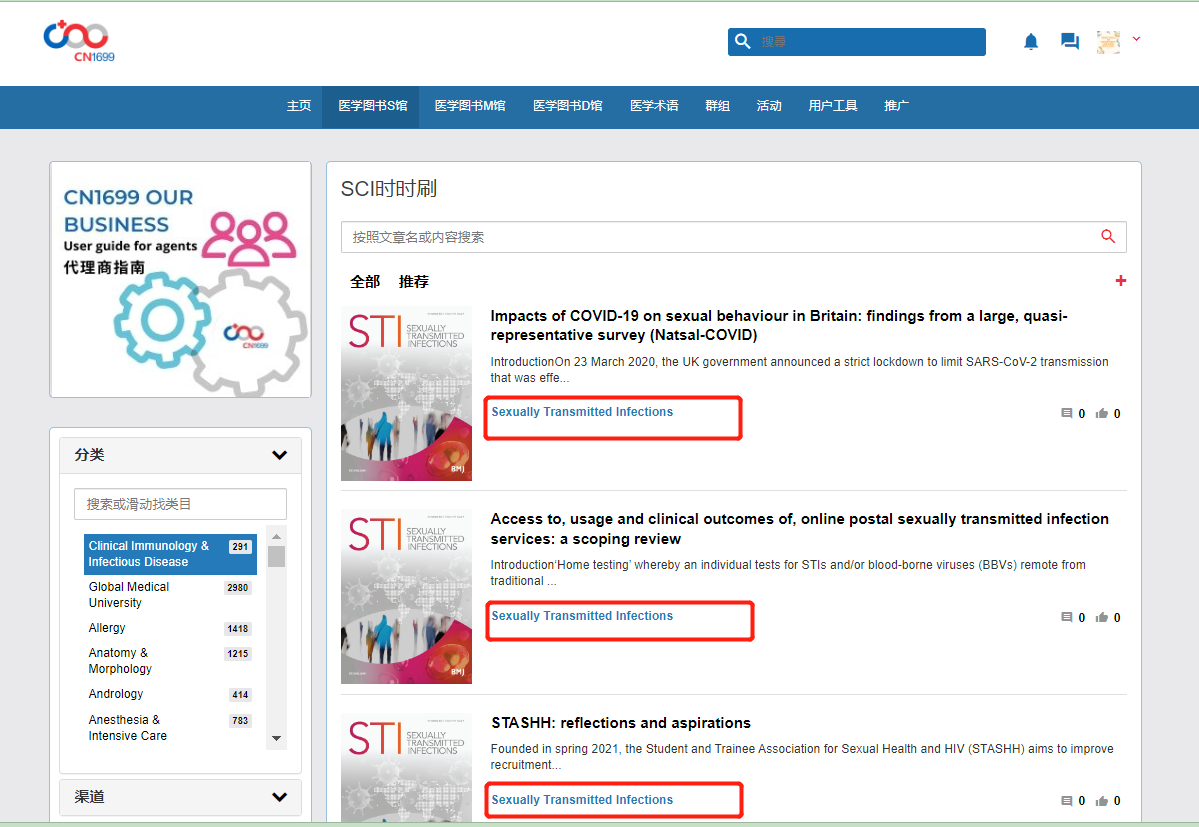Image resolution: width=1199 pixels, height=827 pixels.
Task: Open the 群组 menu item
Action: (x=717, y=106)
